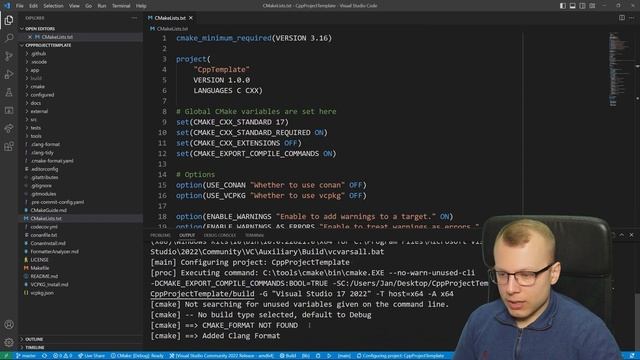The width and height of the screenshot is (640, 360).
Task: Click Live Share in the status bar
Action: coord(91,356)
